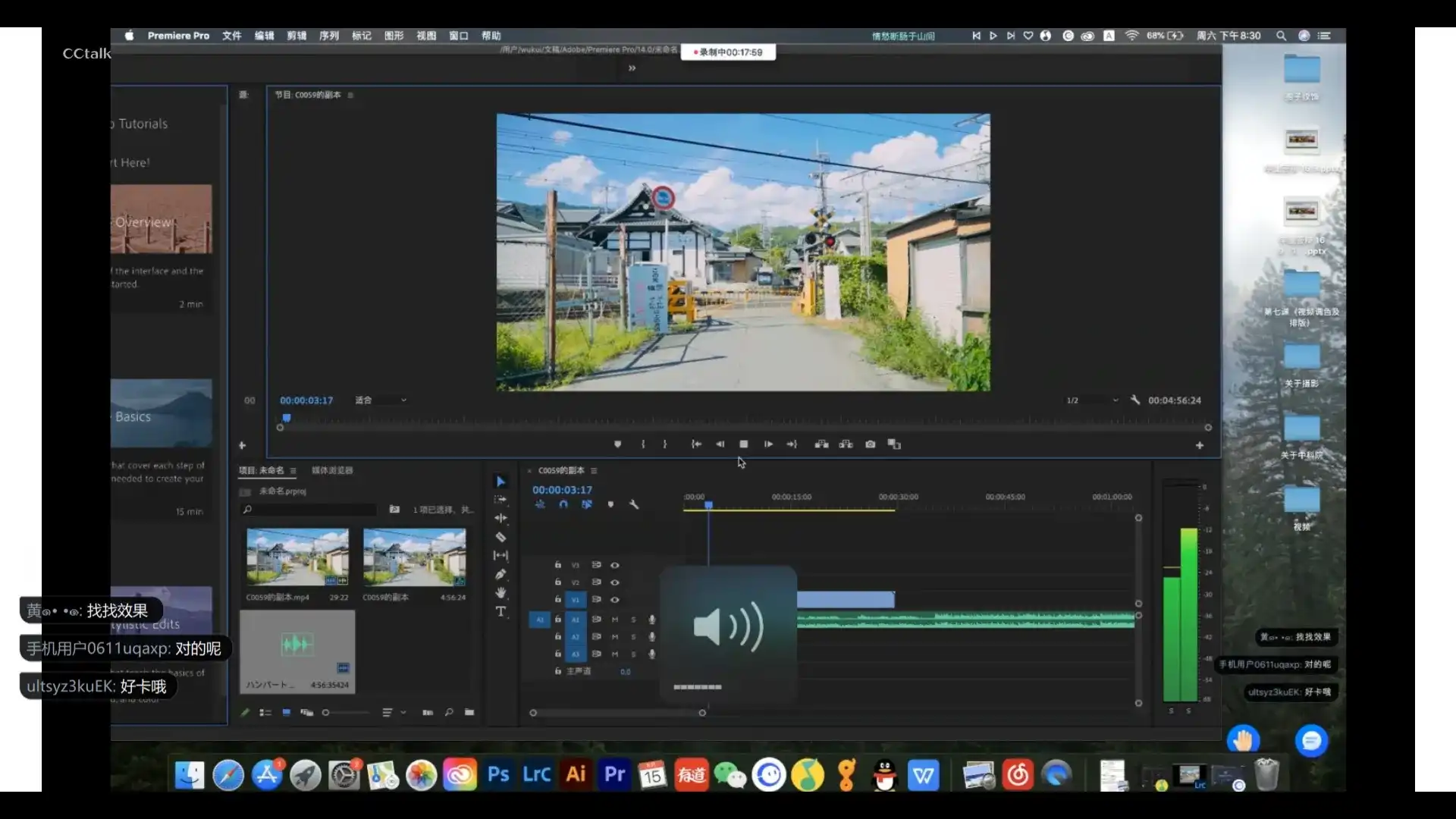Viewport: 1456px width, 819px height.
Task: Expand the workspace overflow chevrons
Action: pos(632,68)
